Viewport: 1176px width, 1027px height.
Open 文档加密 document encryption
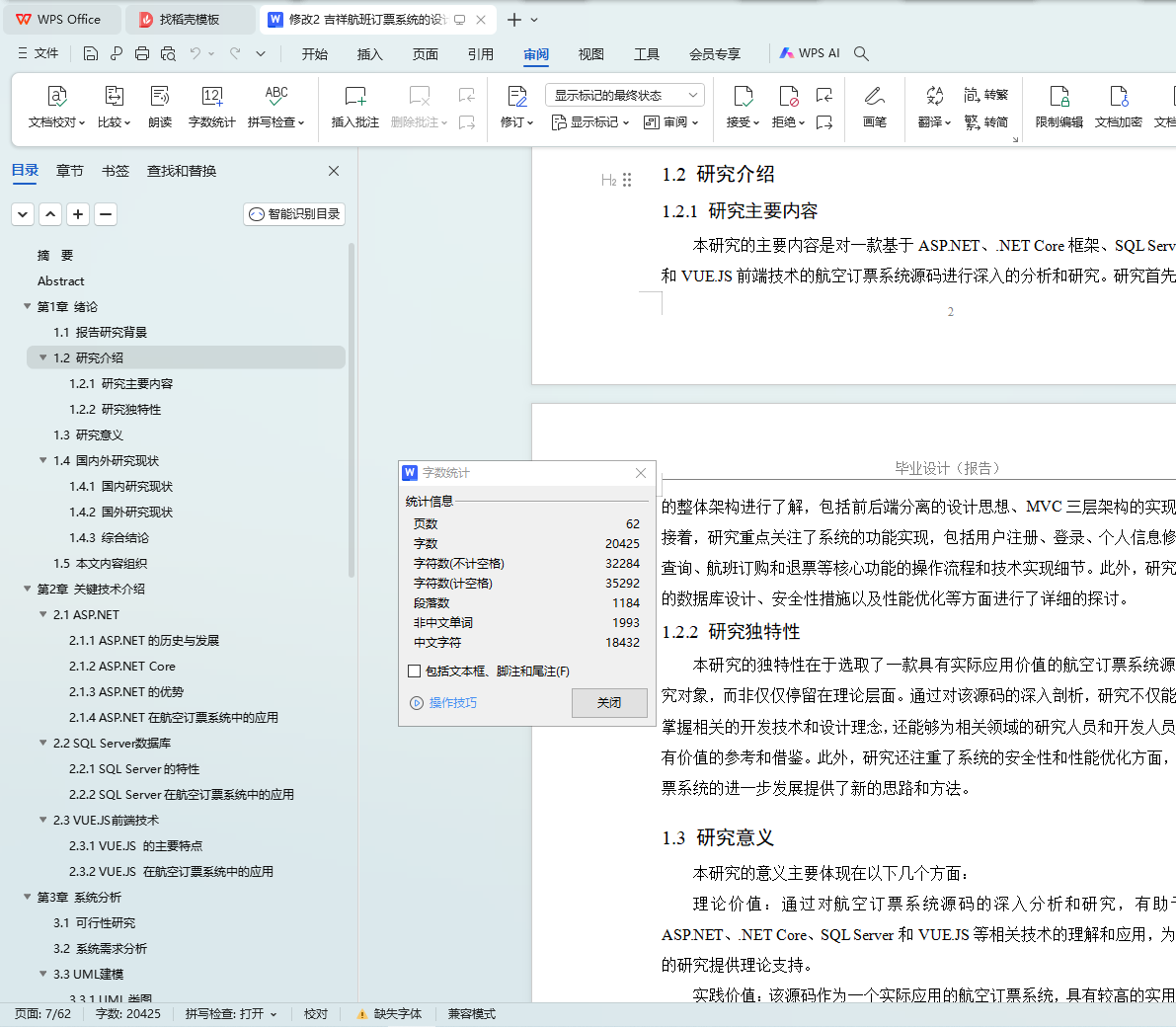(x=1119, y=106)
